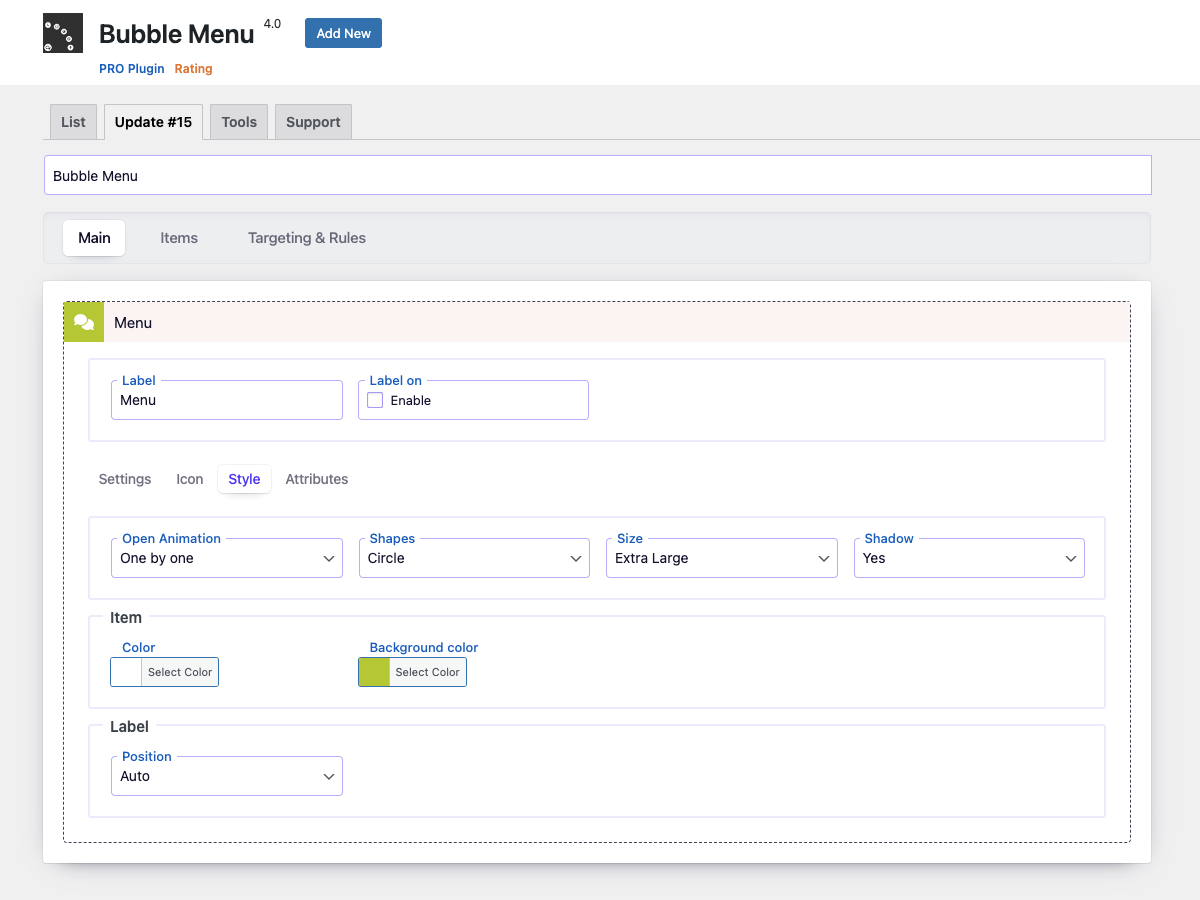Open the Shadow dropdown
The width and height of the screenshot is (1200, 900).
(969, 558)
